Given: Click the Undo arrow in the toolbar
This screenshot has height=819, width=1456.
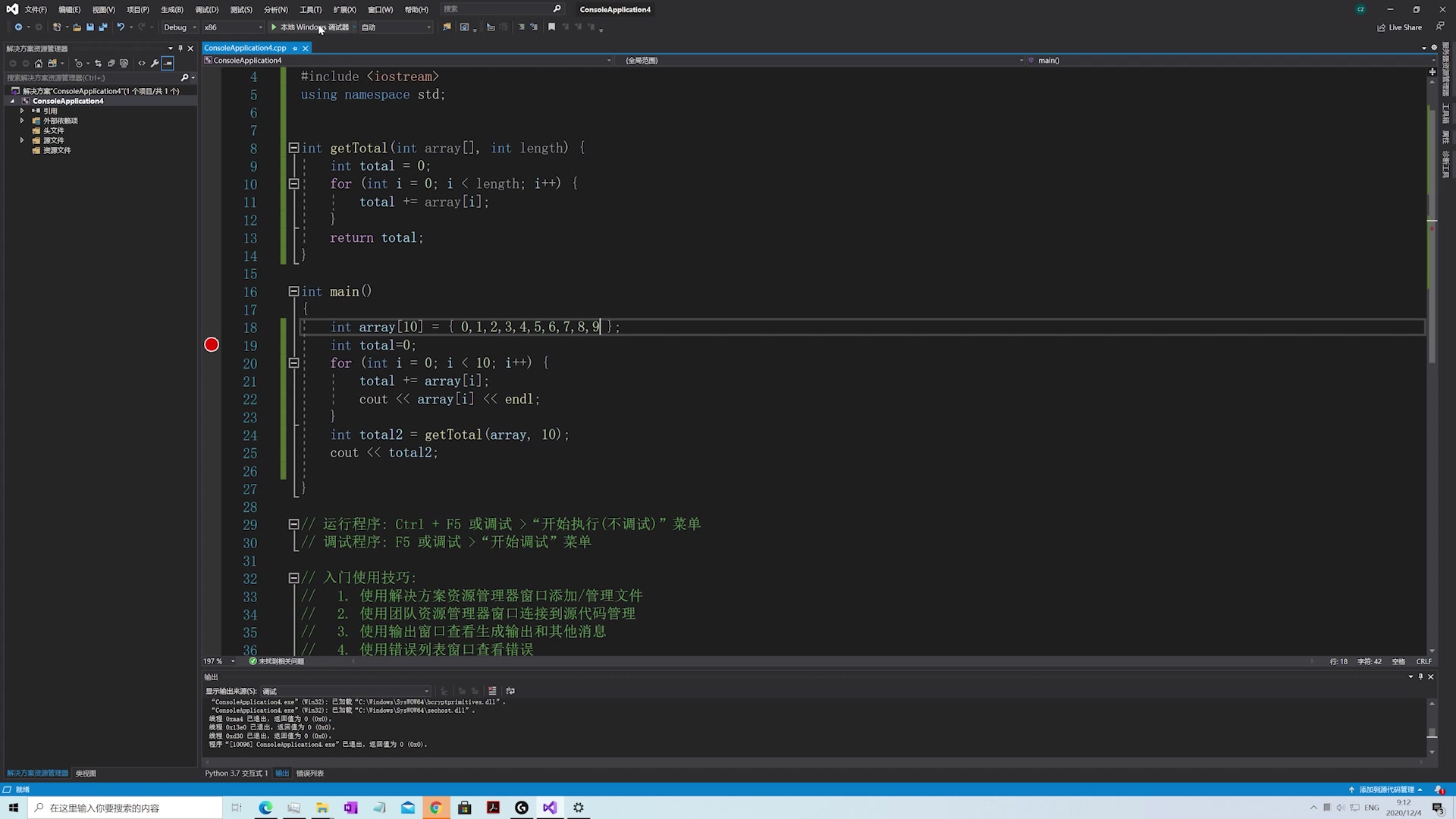Looking at the screenshot, I should (120, 27).
